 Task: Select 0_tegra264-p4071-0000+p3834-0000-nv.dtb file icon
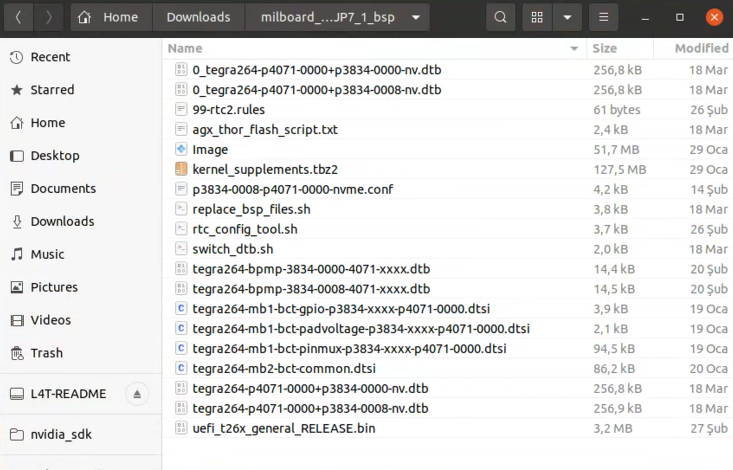click(x=181, y=70)
